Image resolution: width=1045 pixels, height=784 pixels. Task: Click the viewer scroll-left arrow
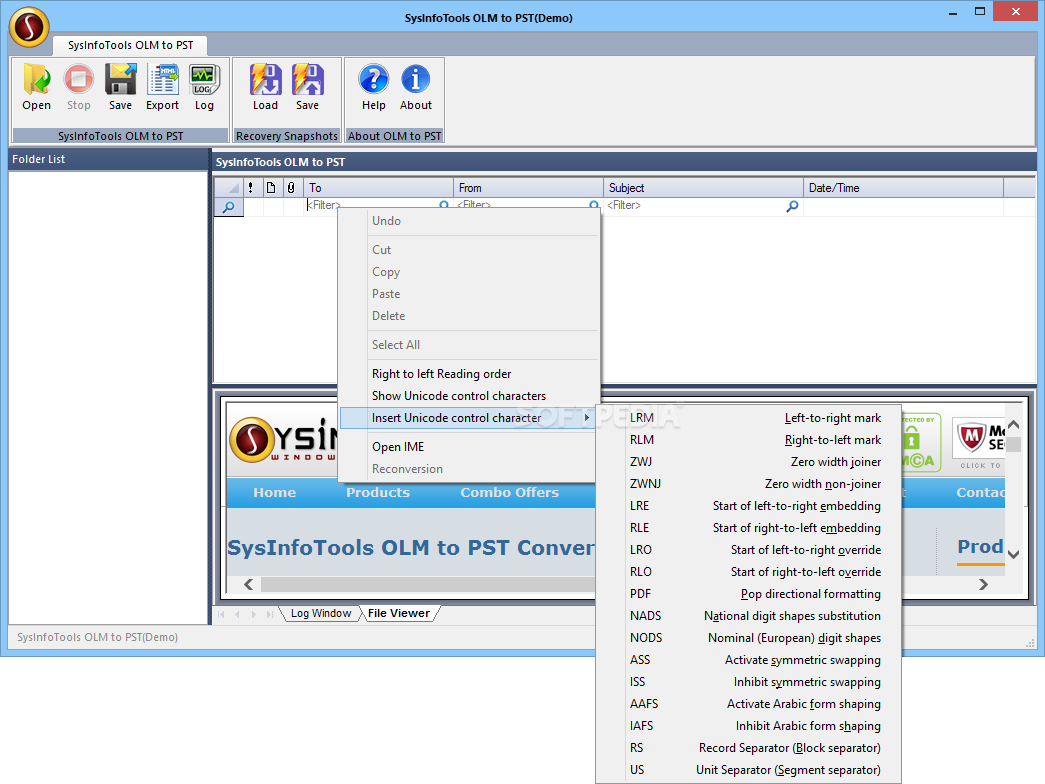point(249,585)
